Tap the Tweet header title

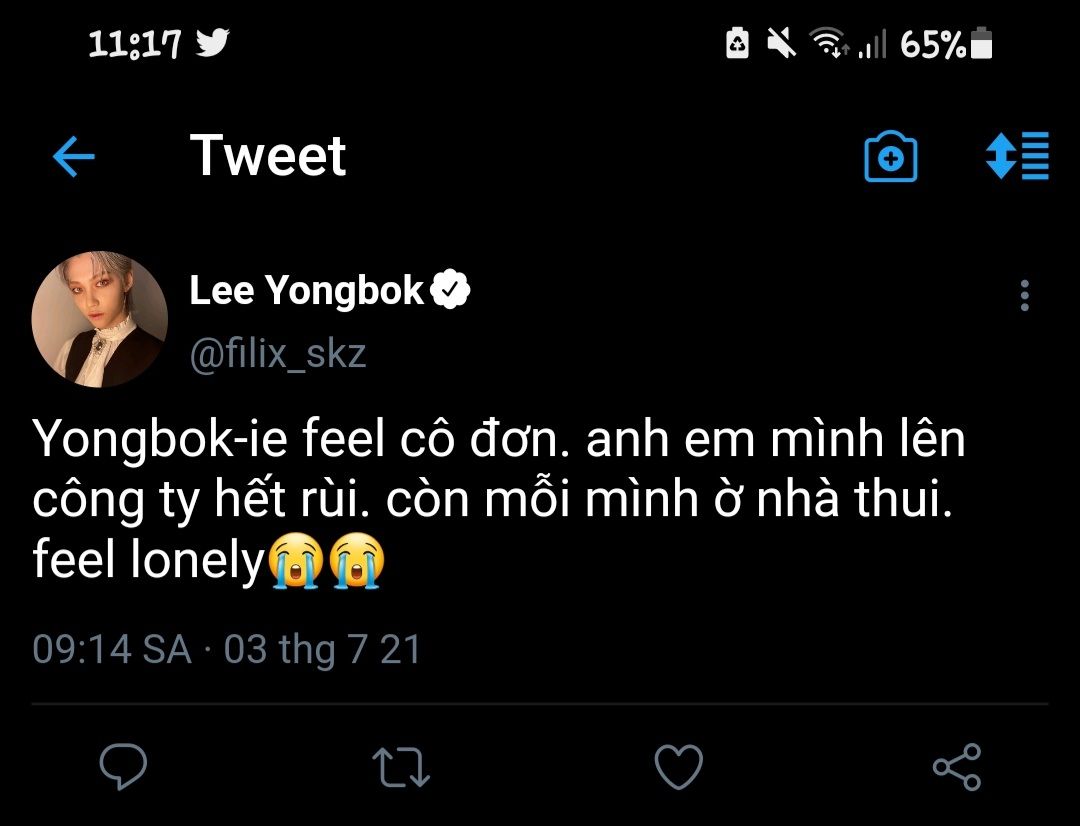[268, 156]
